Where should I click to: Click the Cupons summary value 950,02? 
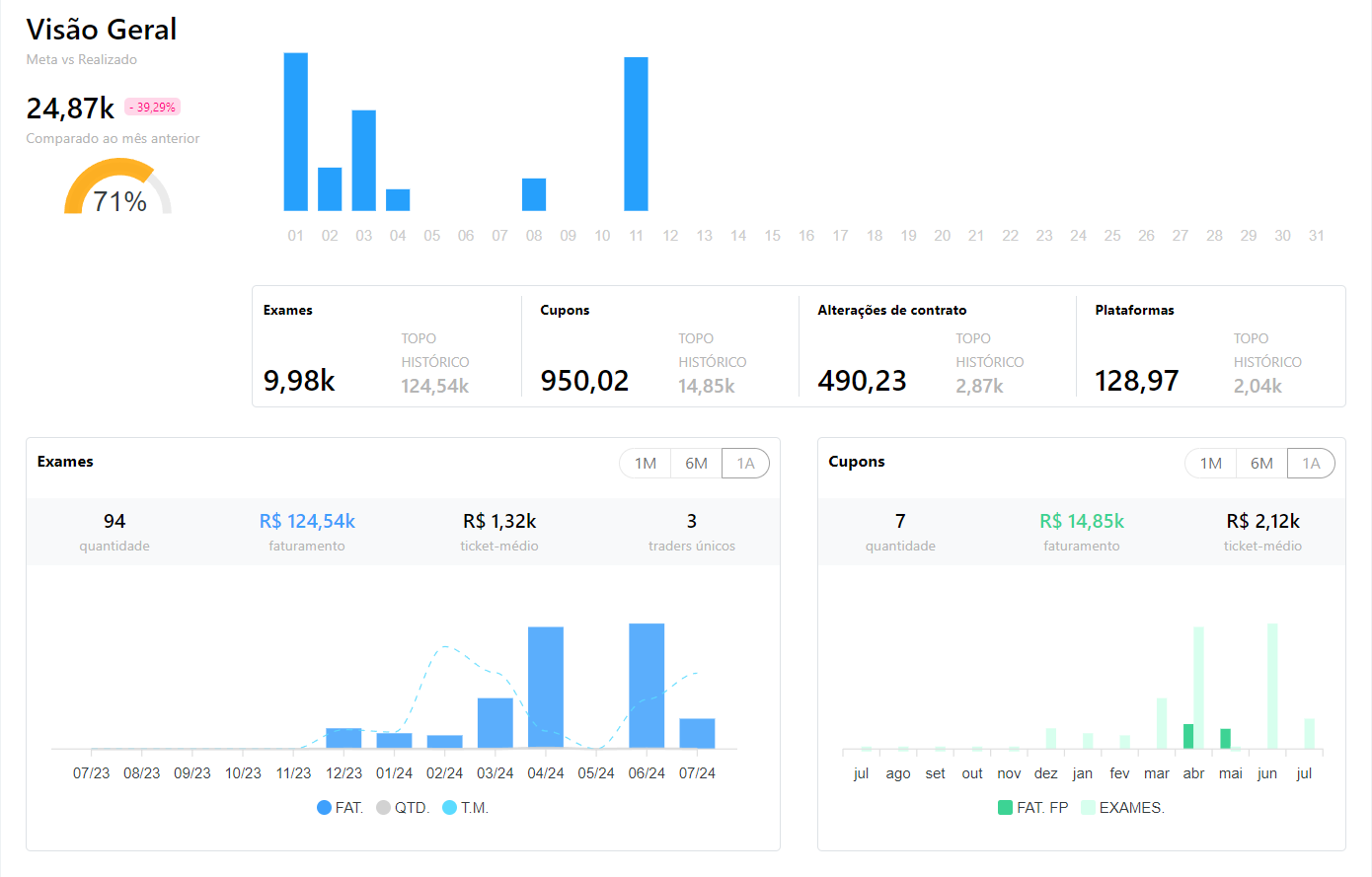point(584,381)
